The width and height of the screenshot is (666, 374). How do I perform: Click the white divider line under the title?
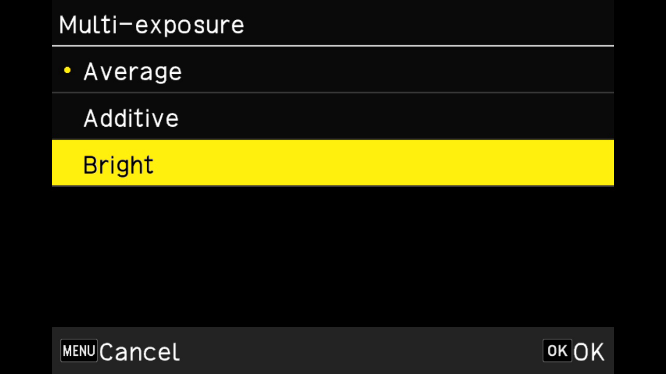click(333, 45)
